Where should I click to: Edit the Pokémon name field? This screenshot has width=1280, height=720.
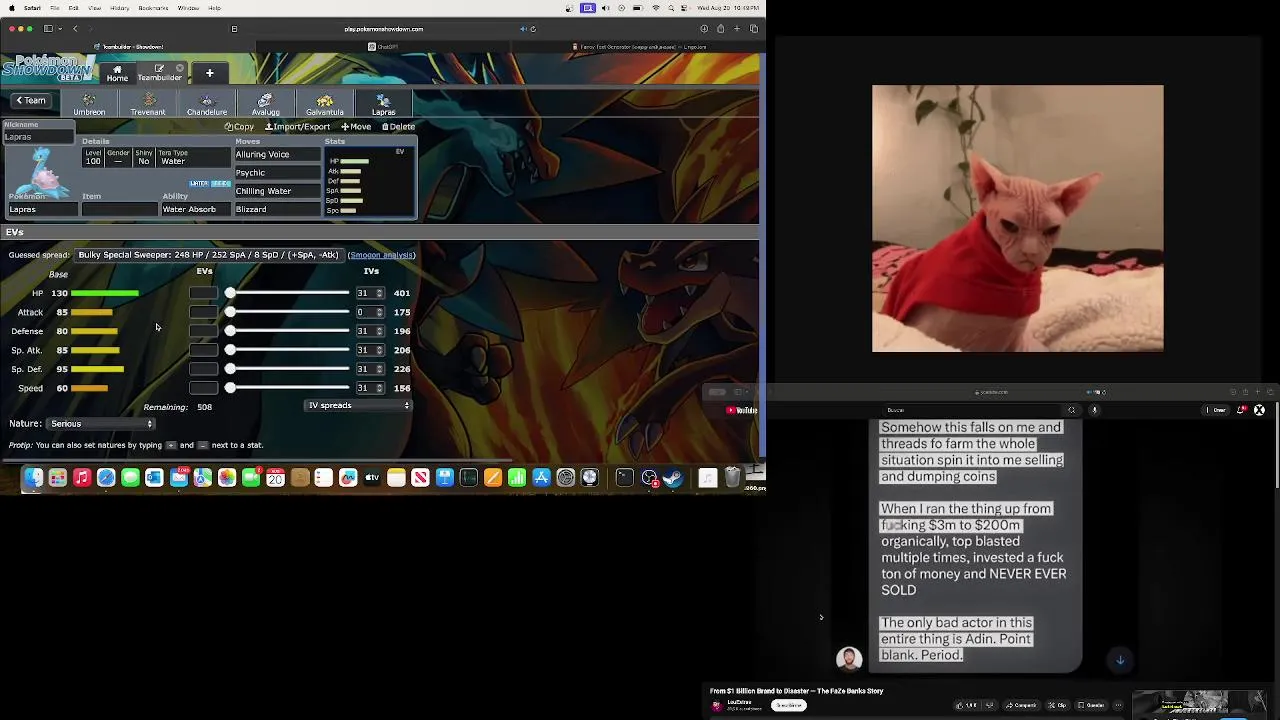pos(42,209)
